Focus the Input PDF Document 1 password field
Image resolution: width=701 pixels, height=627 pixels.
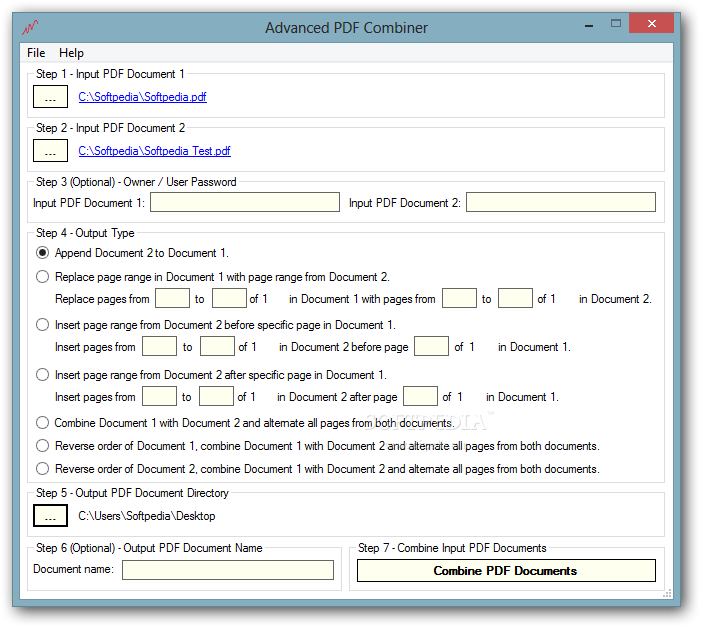pyautogui.click(x=245, y=202)
